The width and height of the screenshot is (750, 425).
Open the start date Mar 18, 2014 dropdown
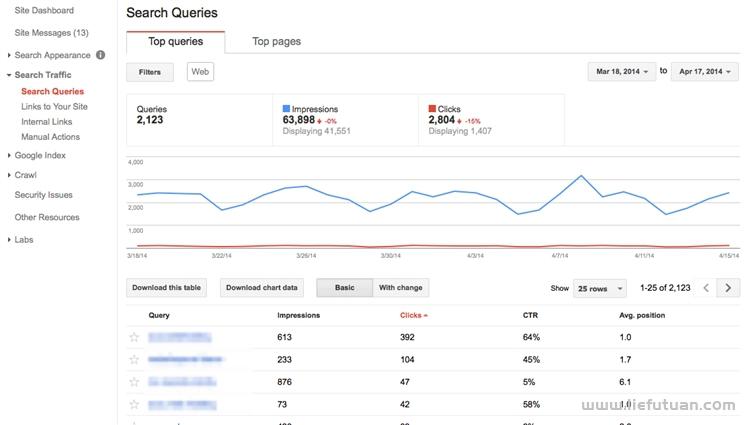(x=622, y=72)
